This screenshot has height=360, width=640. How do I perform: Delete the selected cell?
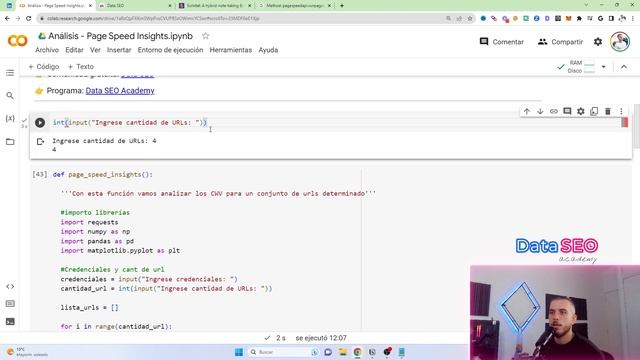(607, 111)
